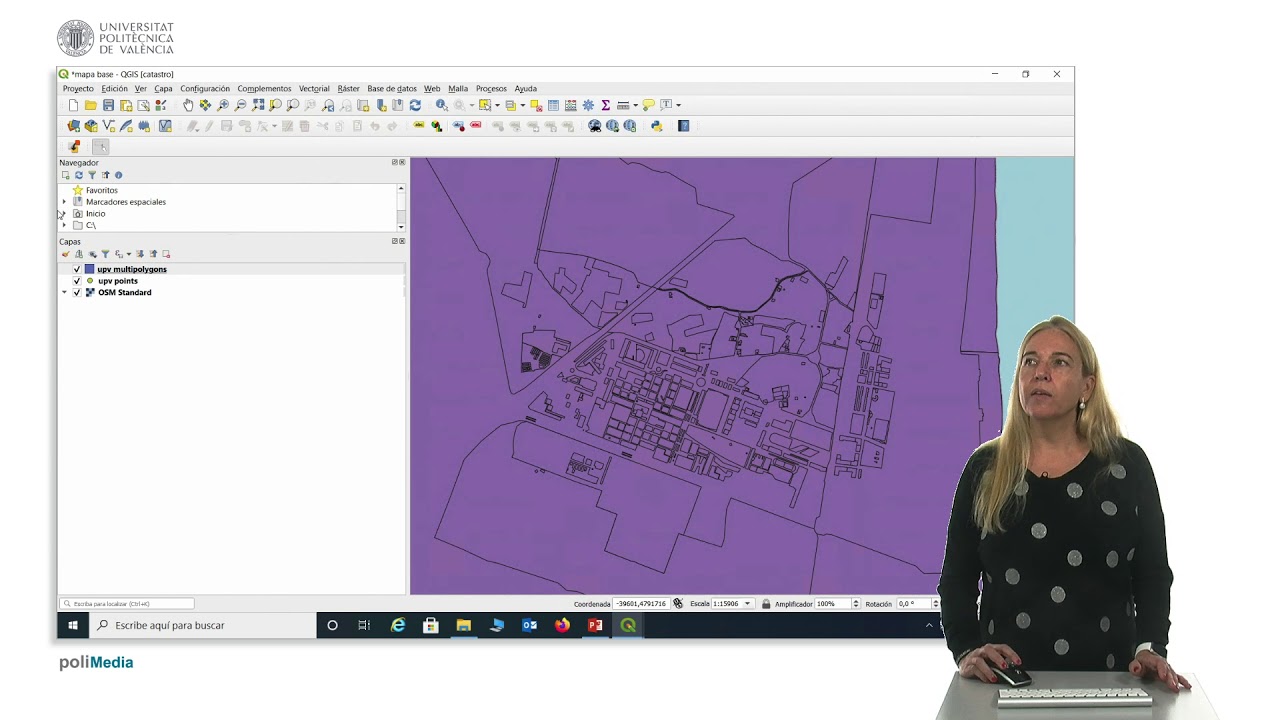Select the map tips speech bubble icon
The height and width of the screenshot is (720, 1280).
click(648, 105)
